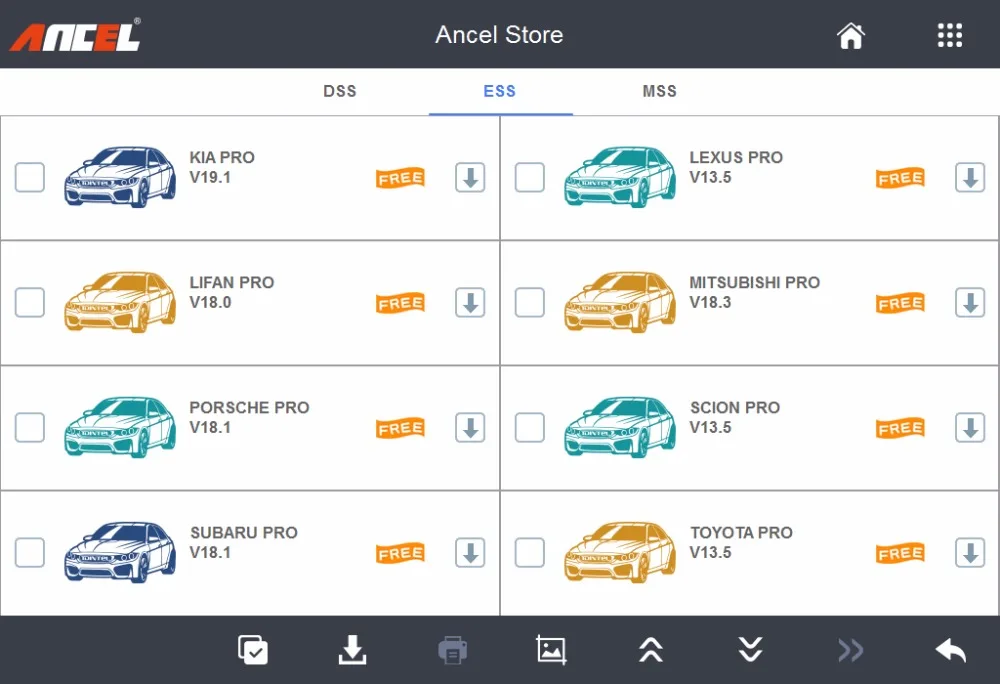Tick the SUBARU PRO checkbox
The image size is (1000, 684).
pyautogui.click(x=29, y=552)
